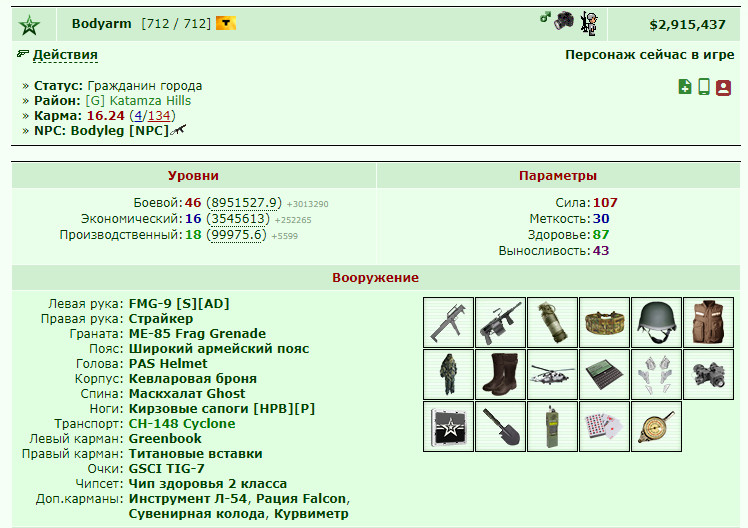Click the green add-note document icon

coord(685,87)
